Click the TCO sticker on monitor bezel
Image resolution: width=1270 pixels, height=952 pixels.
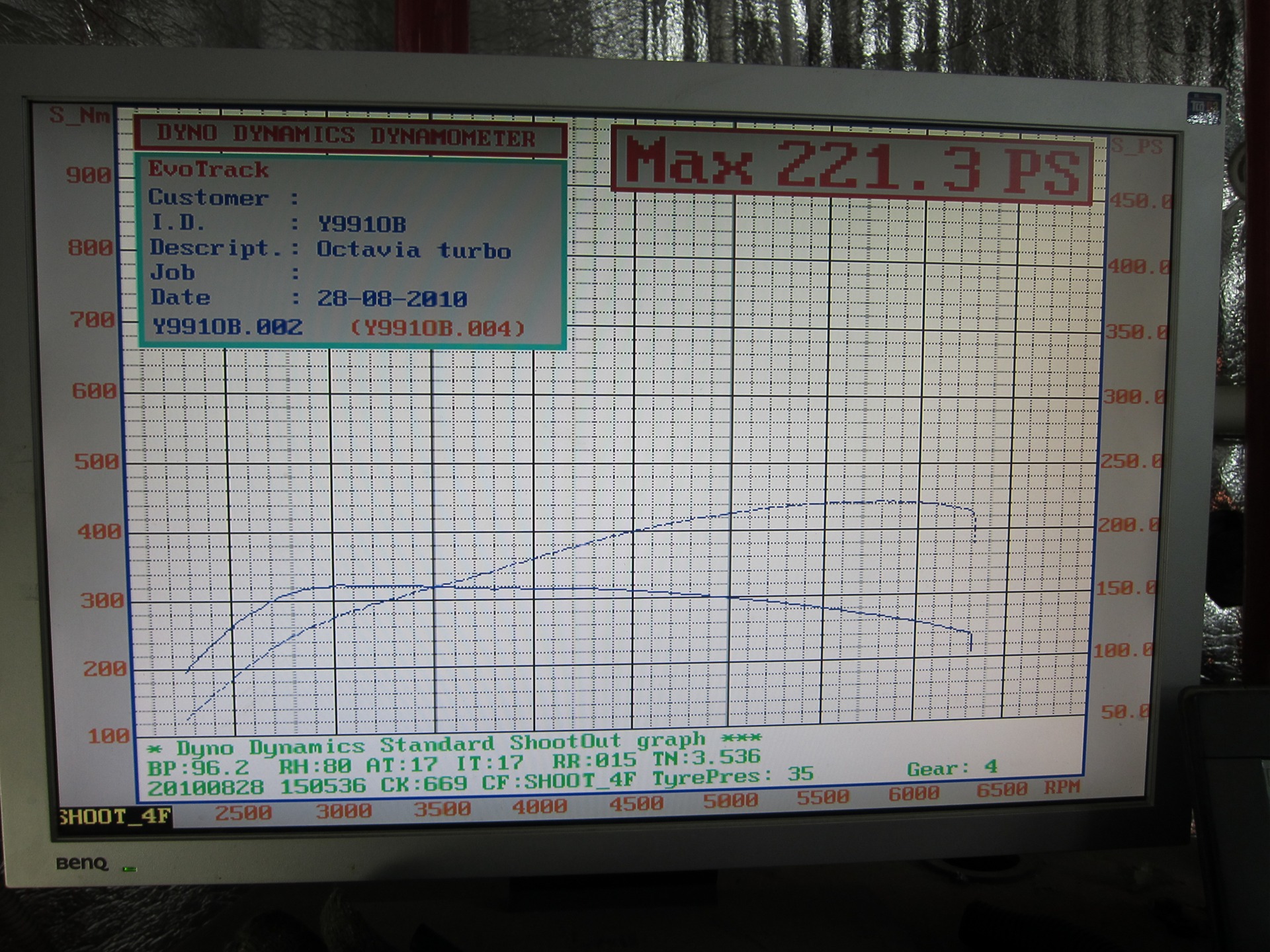(x=1203, y=110)
